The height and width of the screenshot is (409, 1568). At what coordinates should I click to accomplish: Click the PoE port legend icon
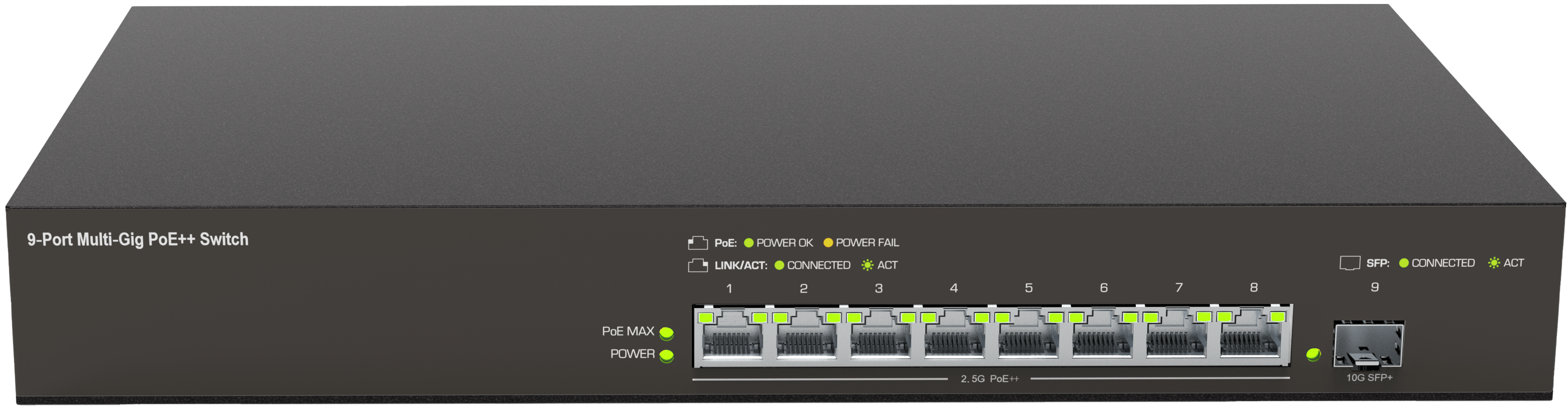click(x=697, y=243)
